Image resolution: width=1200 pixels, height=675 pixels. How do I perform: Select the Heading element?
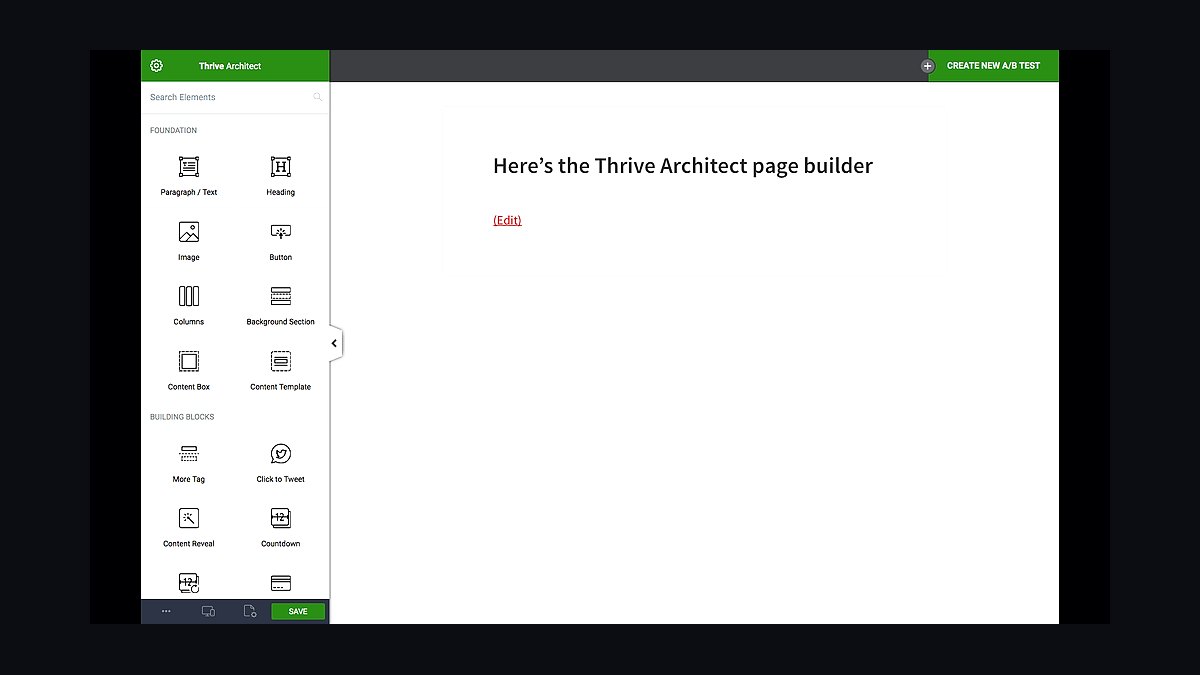click(281, 176)
